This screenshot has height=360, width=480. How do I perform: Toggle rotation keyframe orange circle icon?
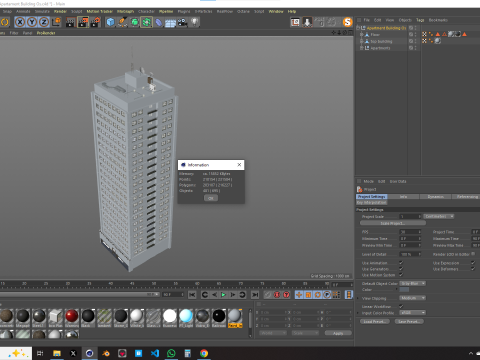(x=318, y=295)
